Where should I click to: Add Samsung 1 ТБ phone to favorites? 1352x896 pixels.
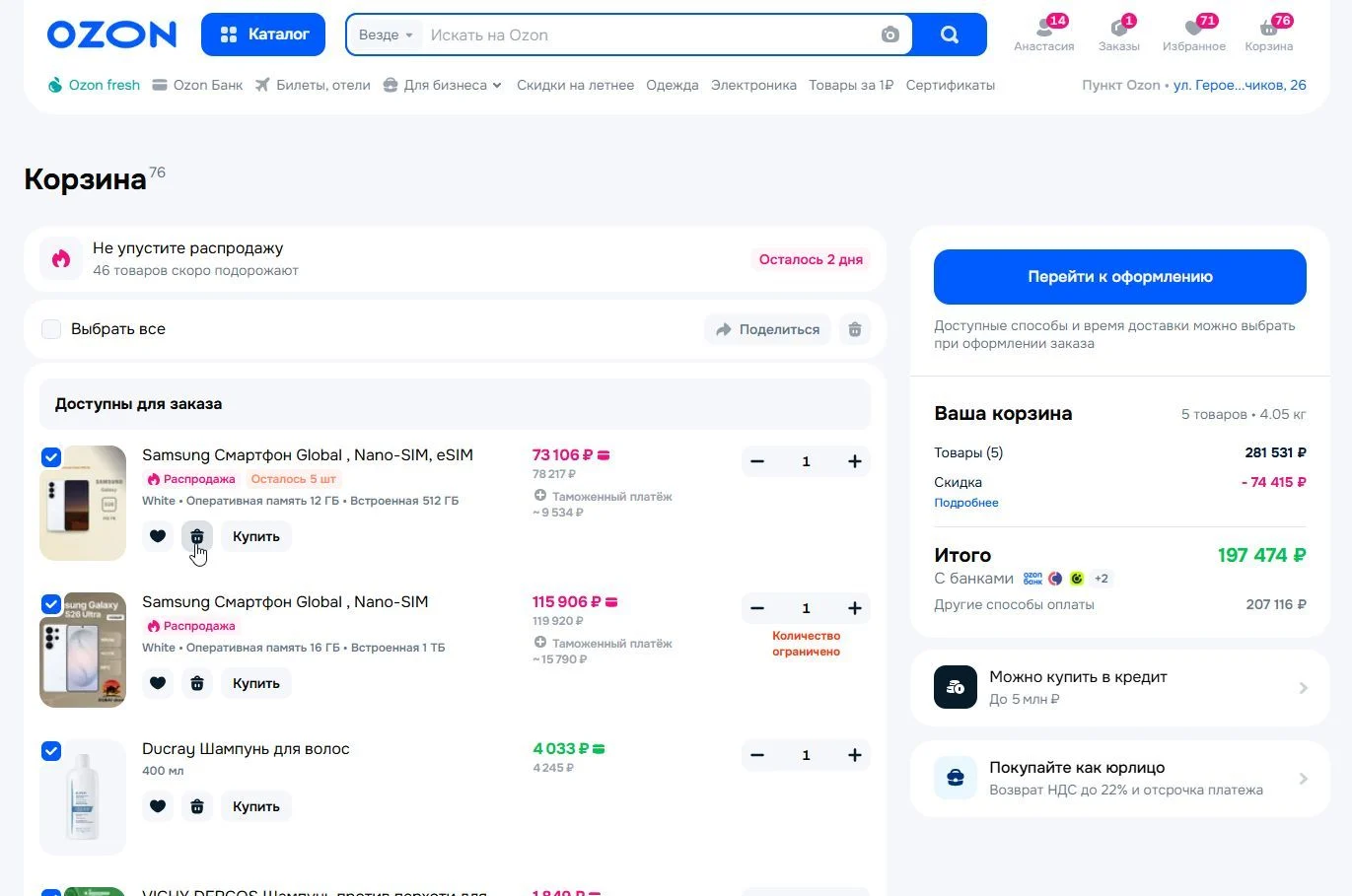click(x=158, y=683)
